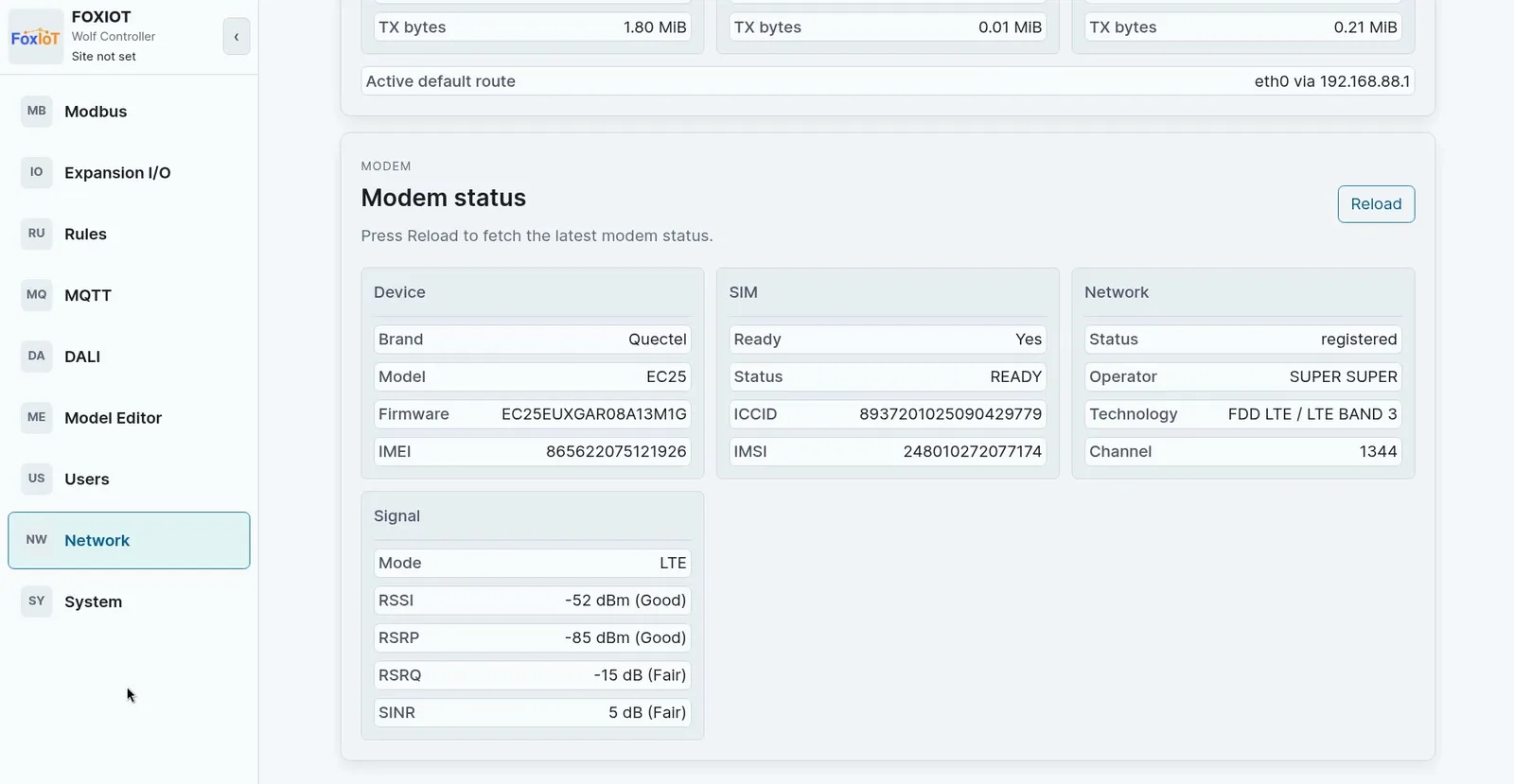Click the NW icon badge for Network

point(36,540)
